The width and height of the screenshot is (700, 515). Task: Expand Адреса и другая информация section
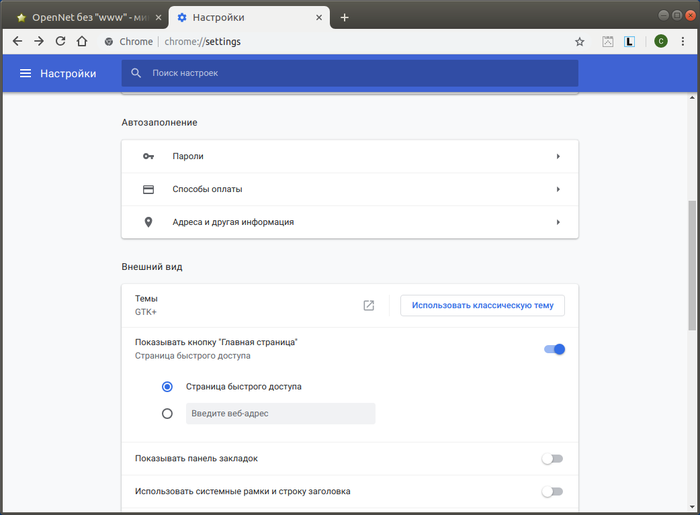(x=350, y=222)
